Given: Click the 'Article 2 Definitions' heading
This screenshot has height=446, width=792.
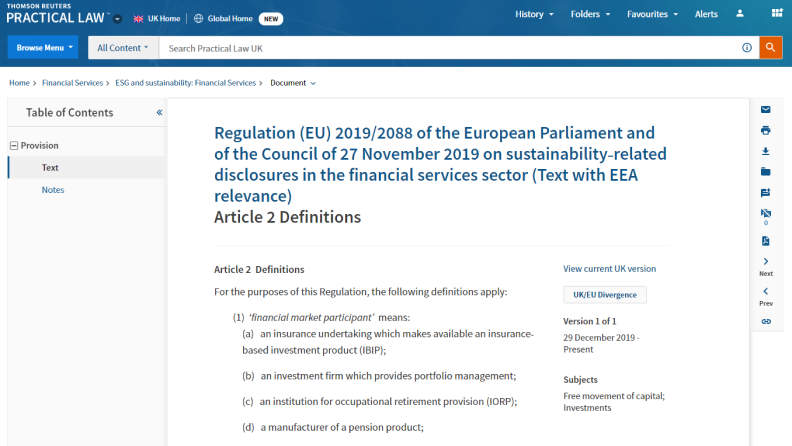Looking at the screenshot, I should 287,217.
